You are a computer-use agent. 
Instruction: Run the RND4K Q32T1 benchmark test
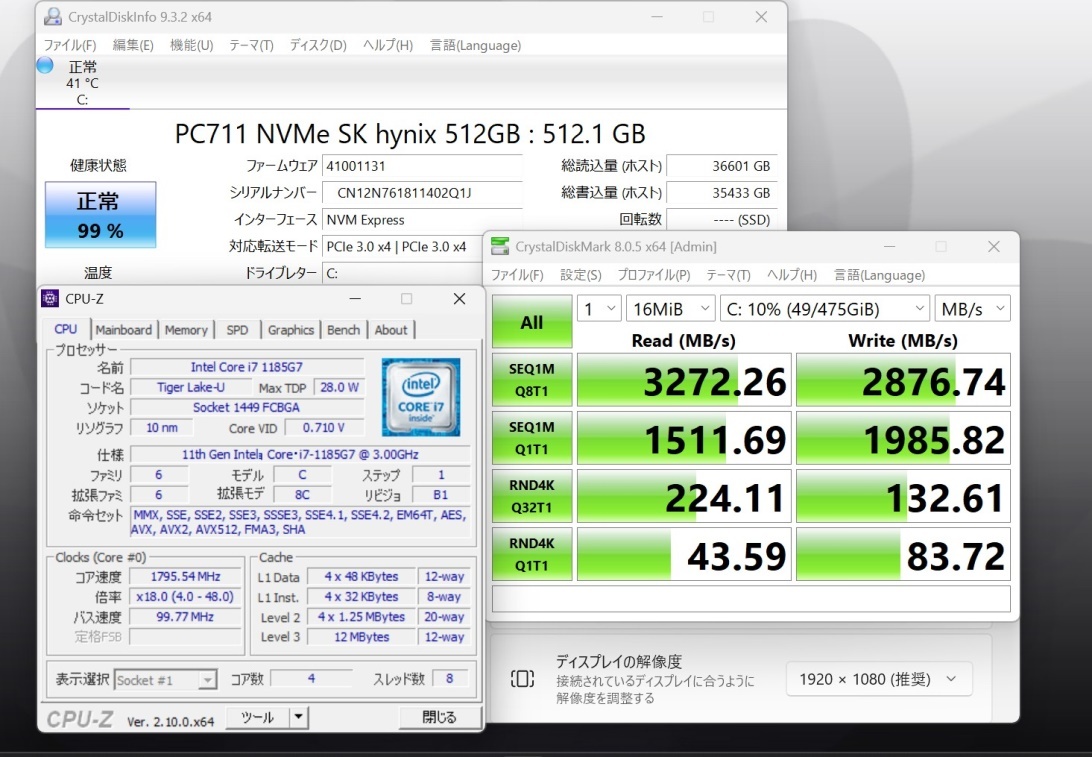pyautogui.click(x=532, y=496)
